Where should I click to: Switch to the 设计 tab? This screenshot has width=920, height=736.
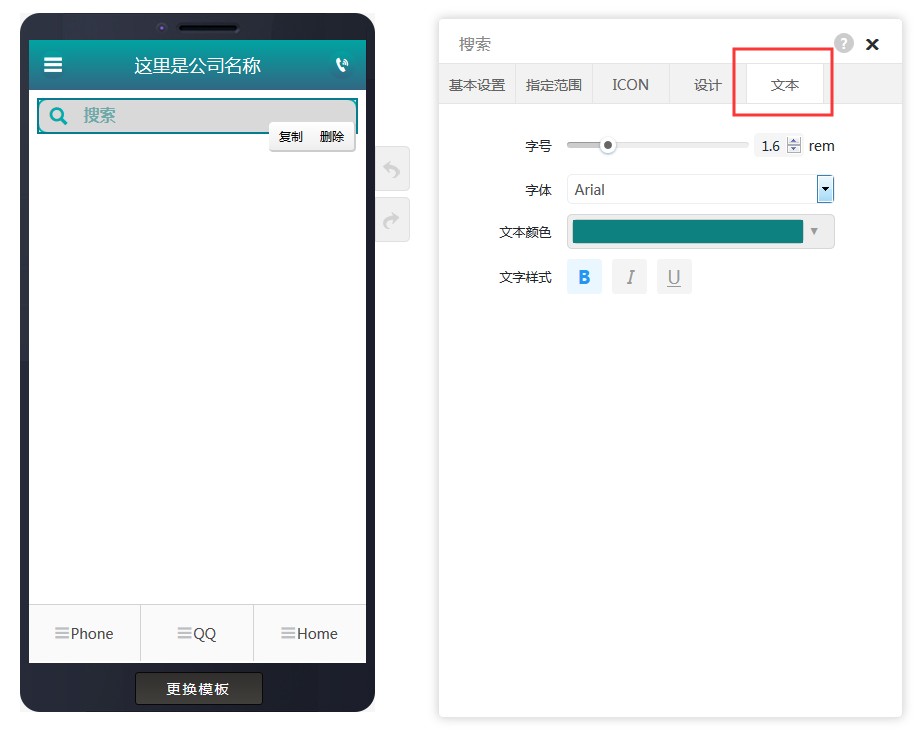[x=708, y=85]
